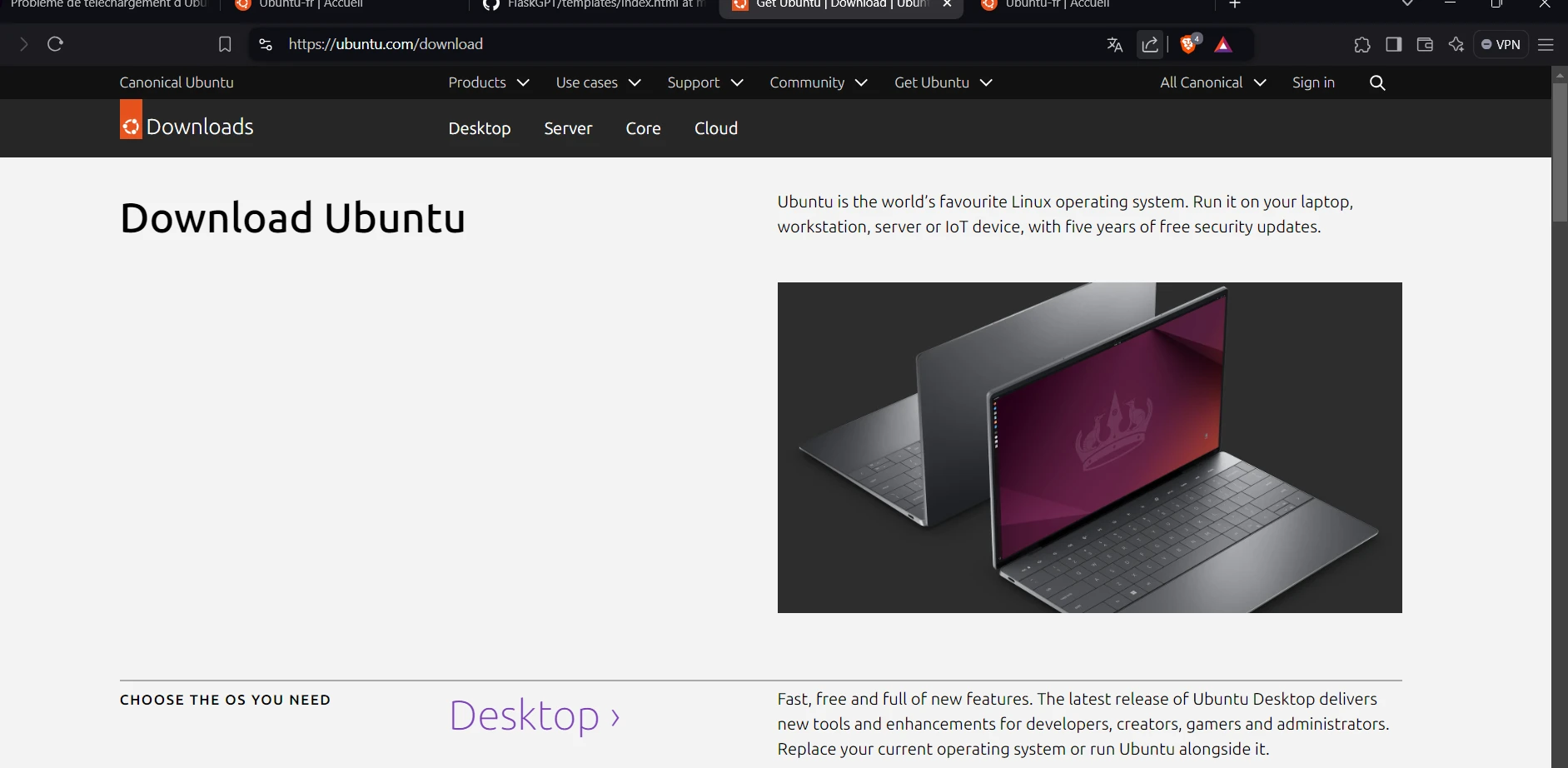Click the share icon in address bar
This screenshot has height=768, width=1568.
click(x=1150, y=45)
